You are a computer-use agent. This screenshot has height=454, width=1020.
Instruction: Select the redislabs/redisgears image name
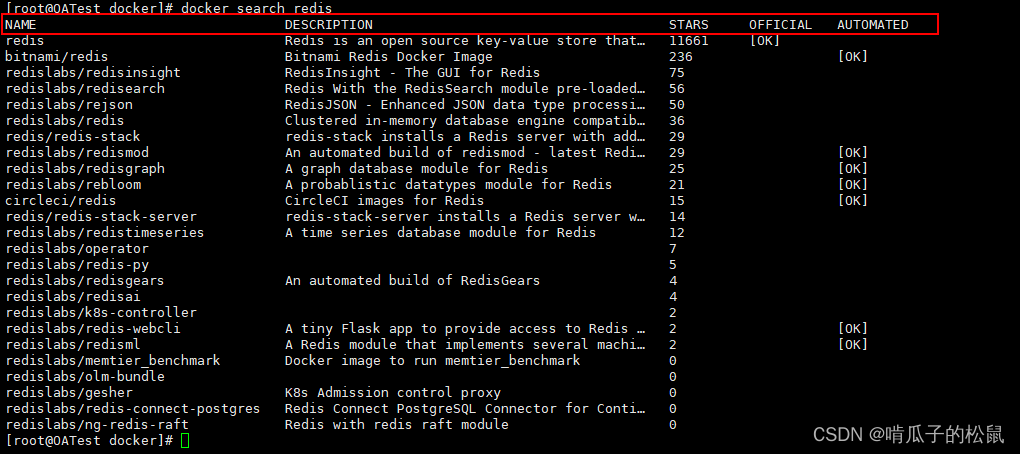[85, 280]
